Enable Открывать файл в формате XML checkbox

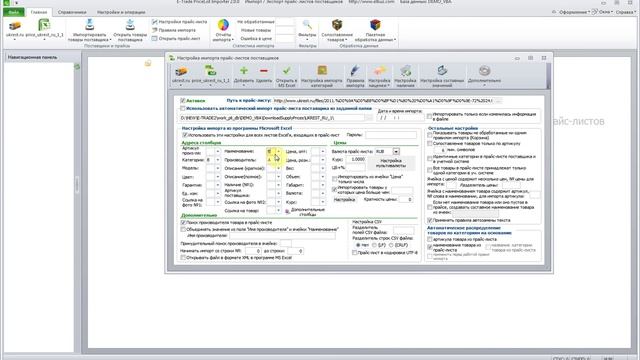[x=183, y=258]
